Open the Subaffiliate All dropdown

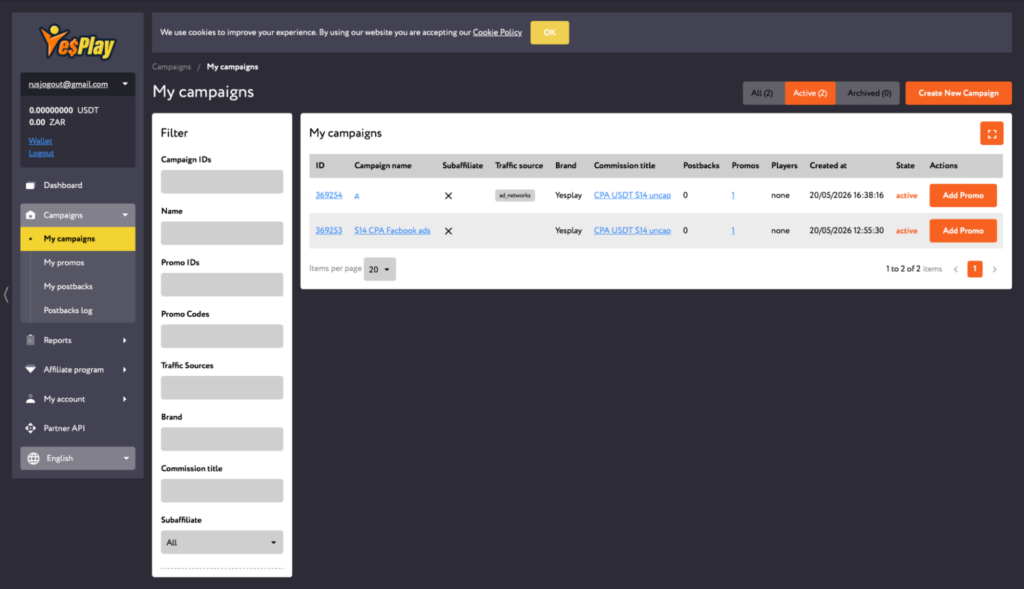coord(222,543)
